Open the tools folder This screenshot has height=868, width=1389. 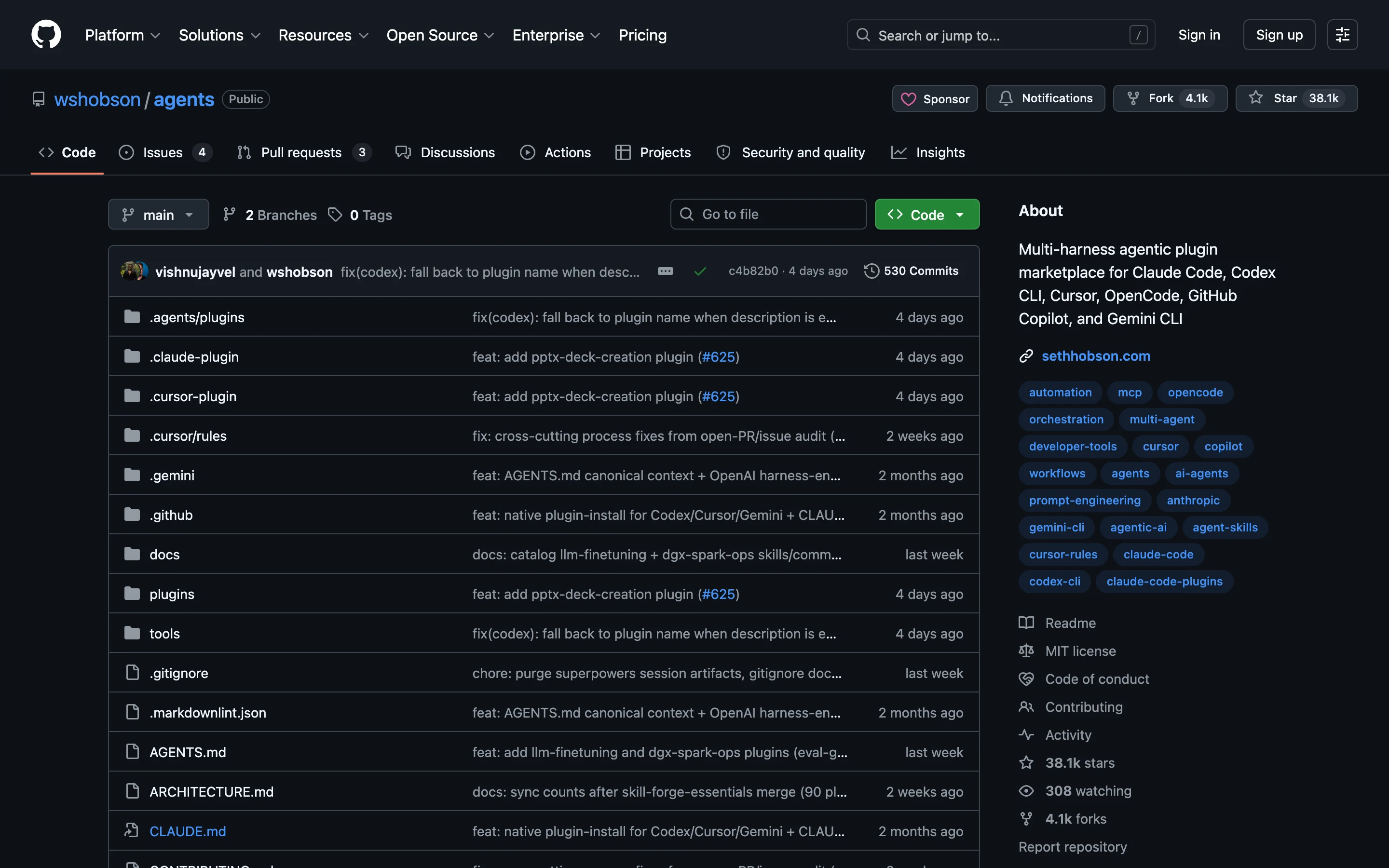coord(164,634)
